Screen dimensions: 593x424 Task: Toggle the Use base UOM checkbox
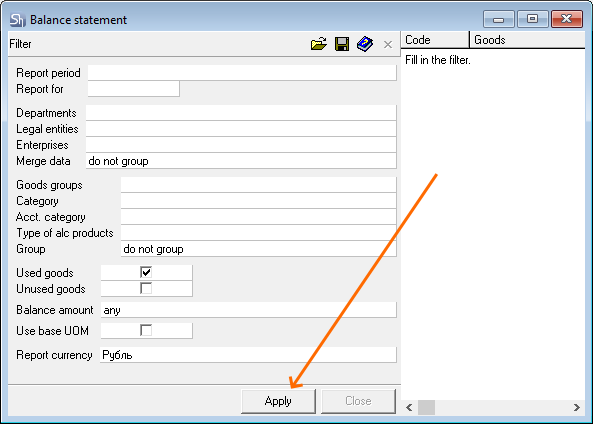[146, 330]
